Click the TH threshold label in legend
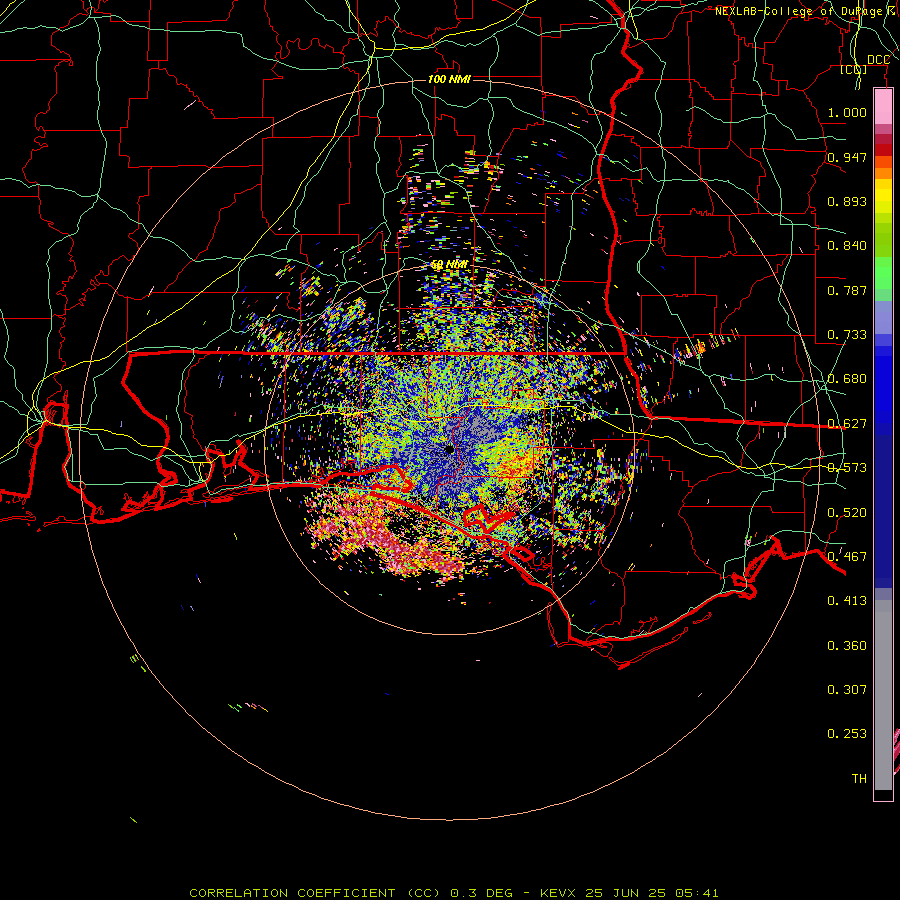 point(859,779)
